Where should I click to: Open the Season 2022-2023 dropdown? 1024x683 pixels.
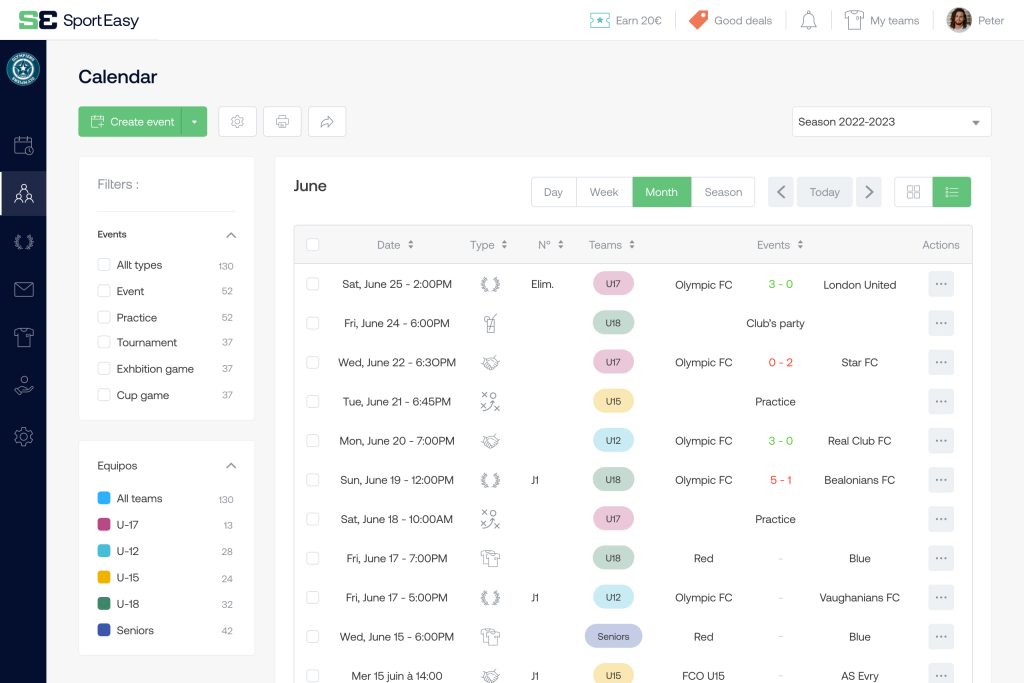pos(891,121)
